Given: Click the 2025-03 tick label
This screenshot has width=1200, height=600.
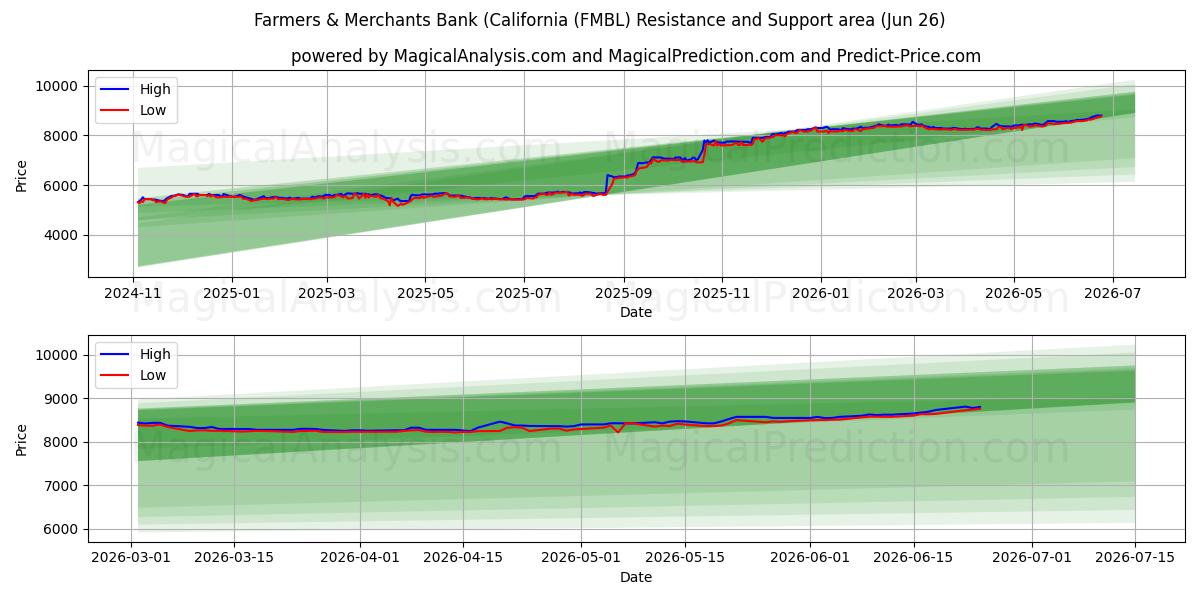Looking at the screenshot, I should 327,293.
